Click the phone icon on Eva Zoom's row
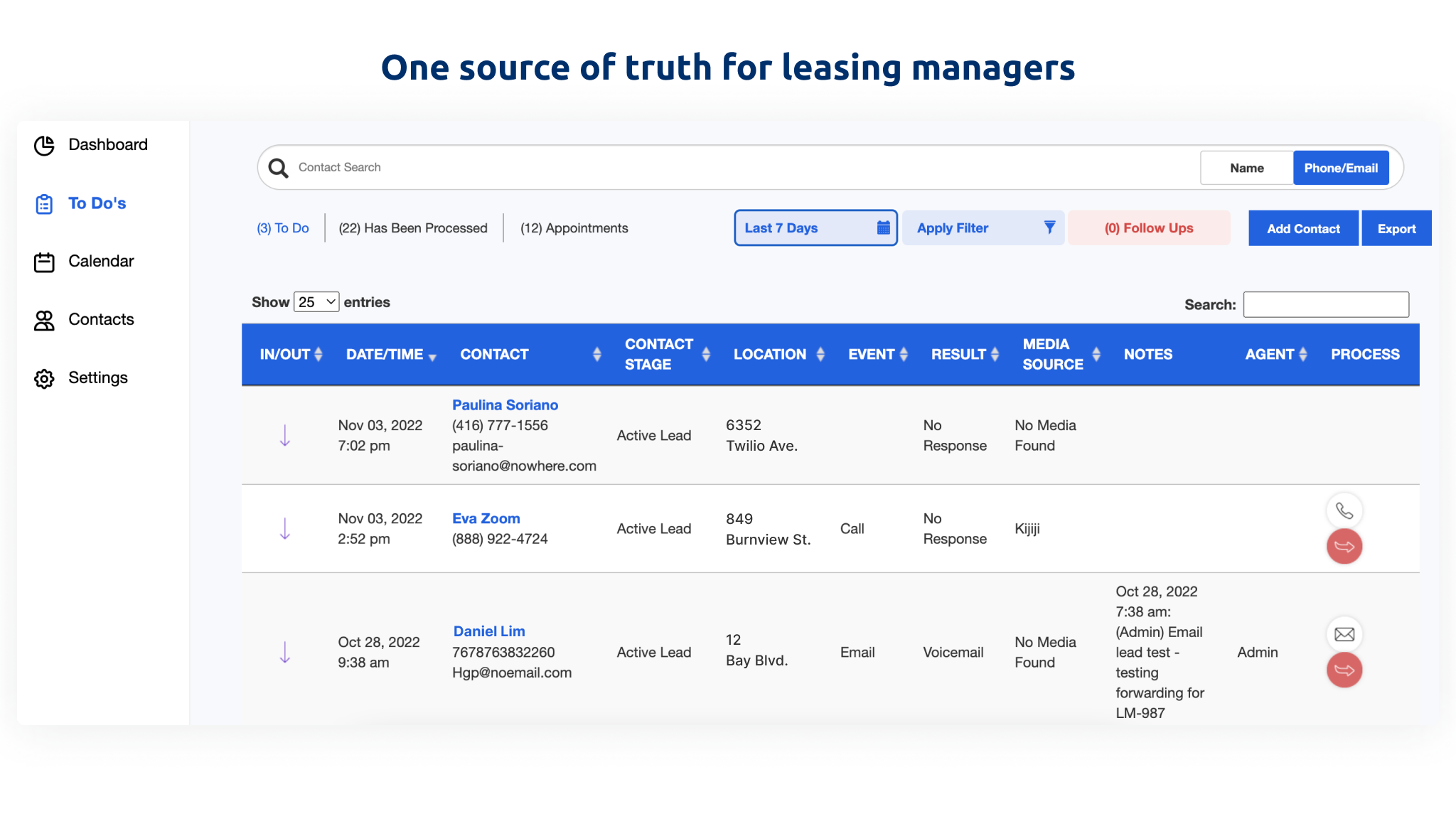This screenshot has width=1456, height=814. 1344,511
